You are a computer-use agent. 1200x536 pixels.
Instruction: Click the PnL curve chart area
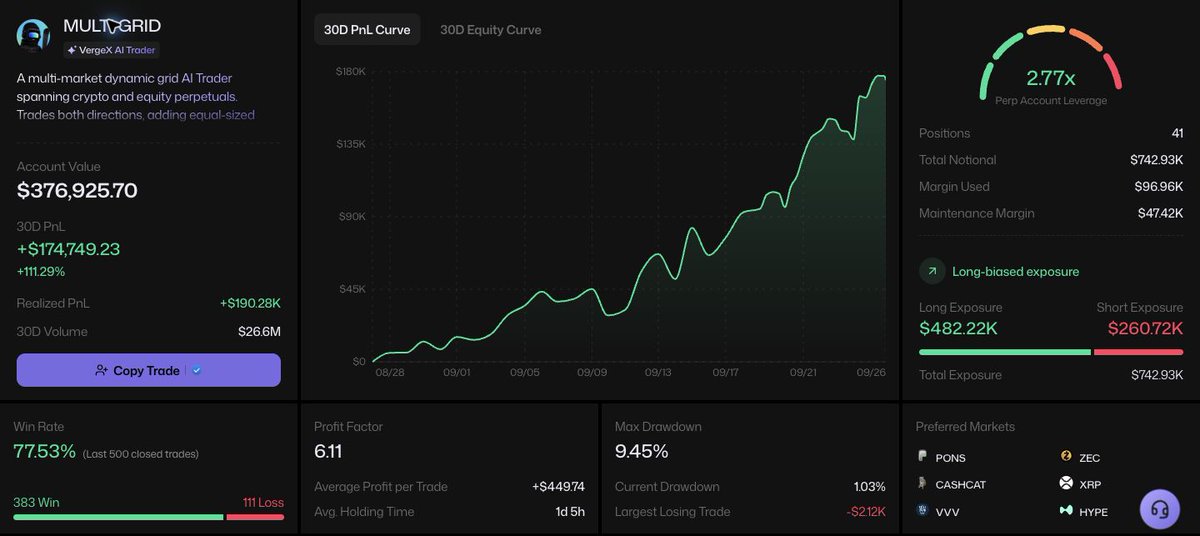pyautogui.click(x=628, y=215)
